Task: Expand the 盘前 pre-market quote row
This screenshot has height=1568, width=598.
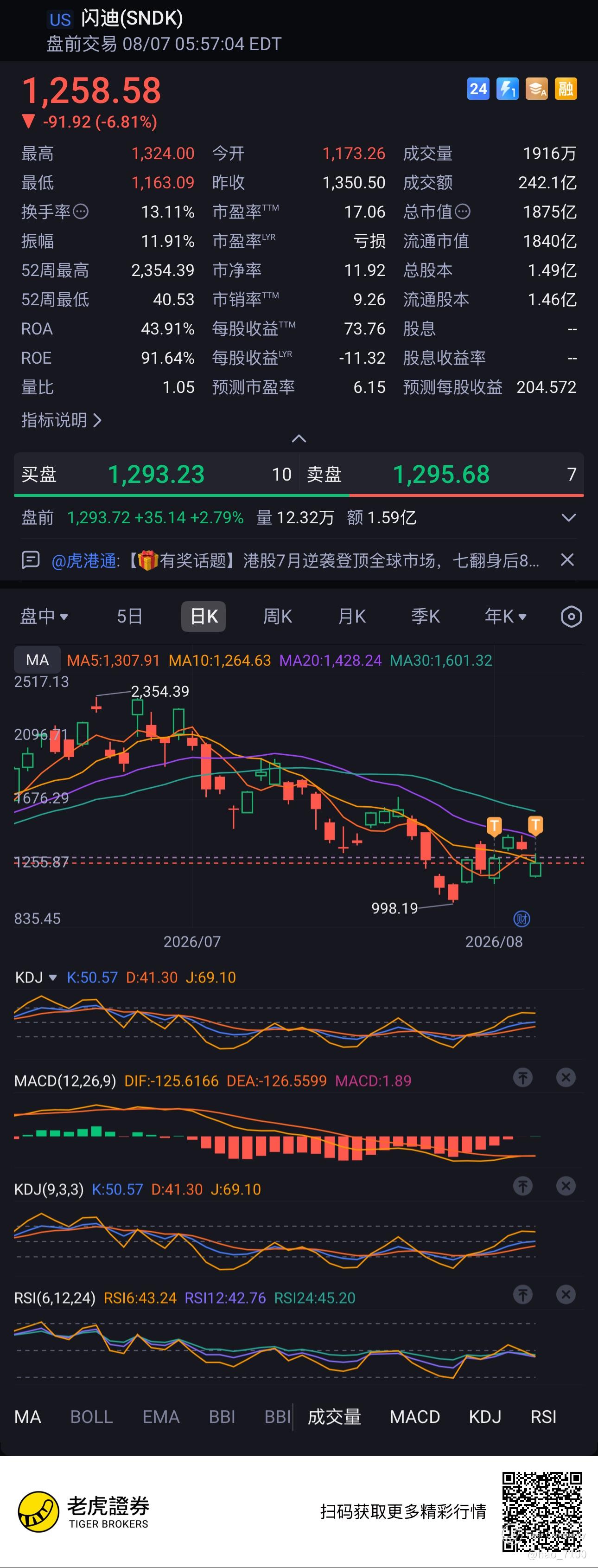Action: [568, 518]
